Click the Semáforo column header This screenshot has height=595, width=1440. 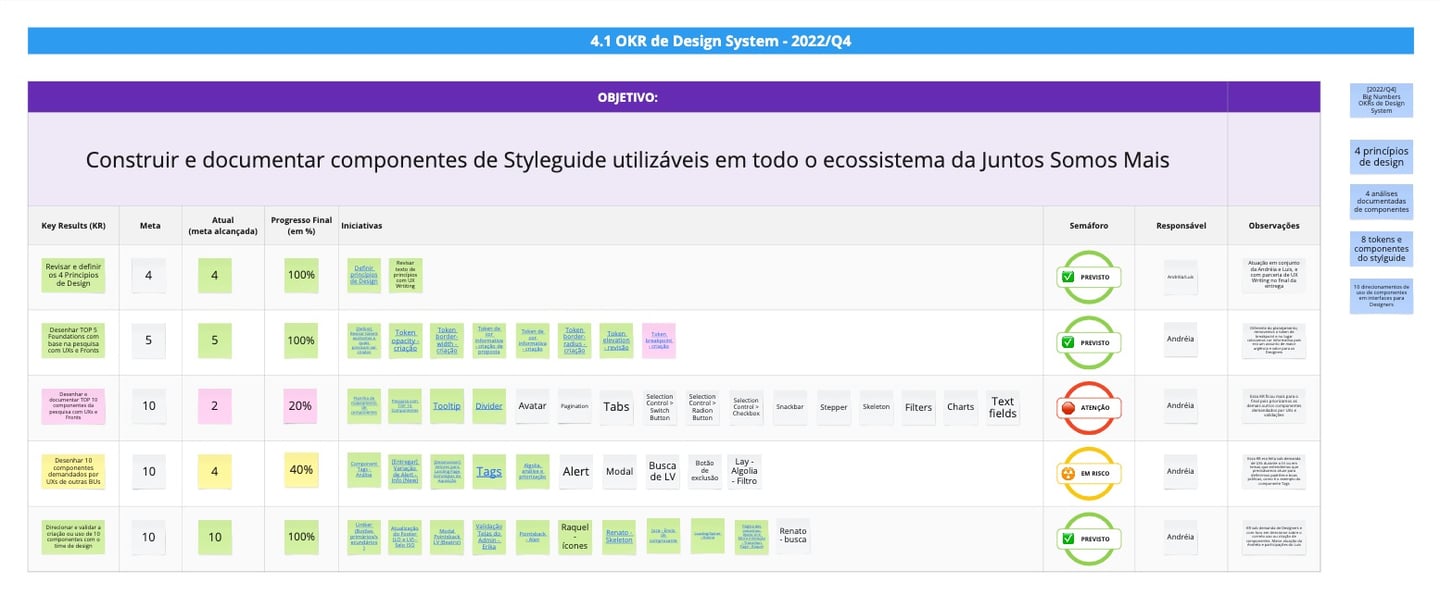tap(1089, 226)
